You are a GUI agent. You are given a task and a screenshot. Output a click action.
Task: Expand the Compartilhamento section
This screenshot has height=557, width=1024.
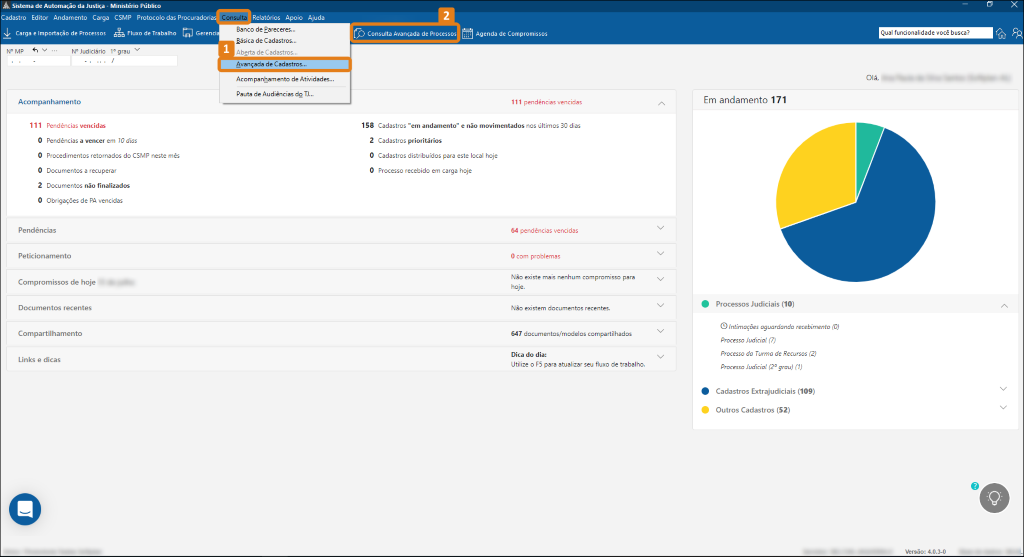(x=660, y=331)
